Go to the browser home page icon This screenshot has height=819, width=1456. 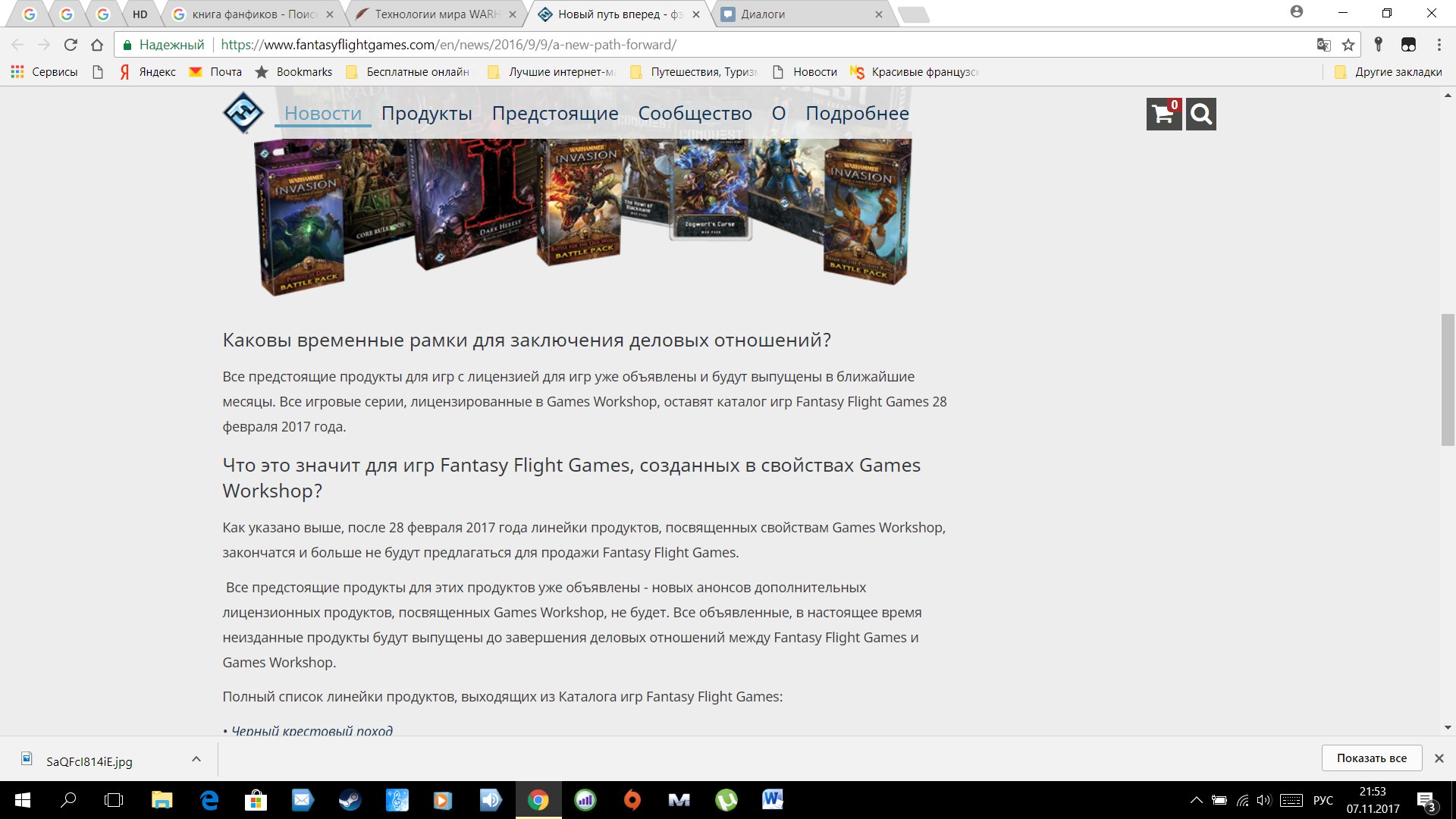point(97,45)
